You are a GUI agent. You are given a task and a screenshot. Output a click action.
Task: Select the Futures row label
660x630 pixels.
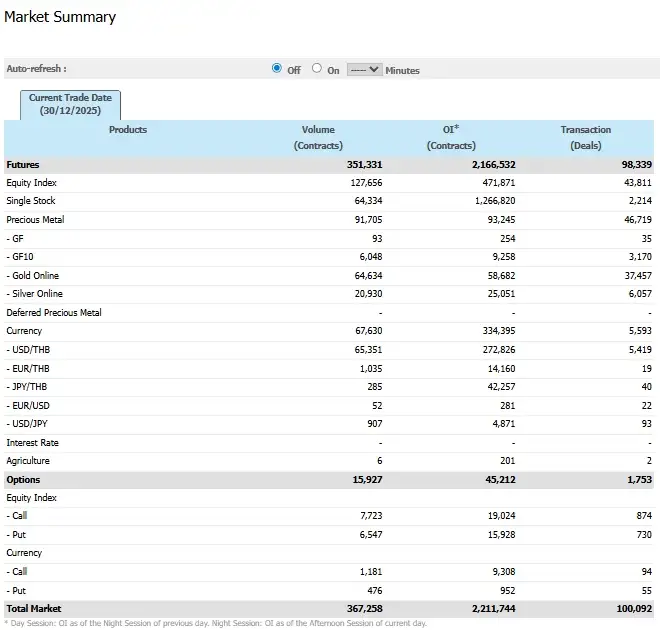click(23, 164)
